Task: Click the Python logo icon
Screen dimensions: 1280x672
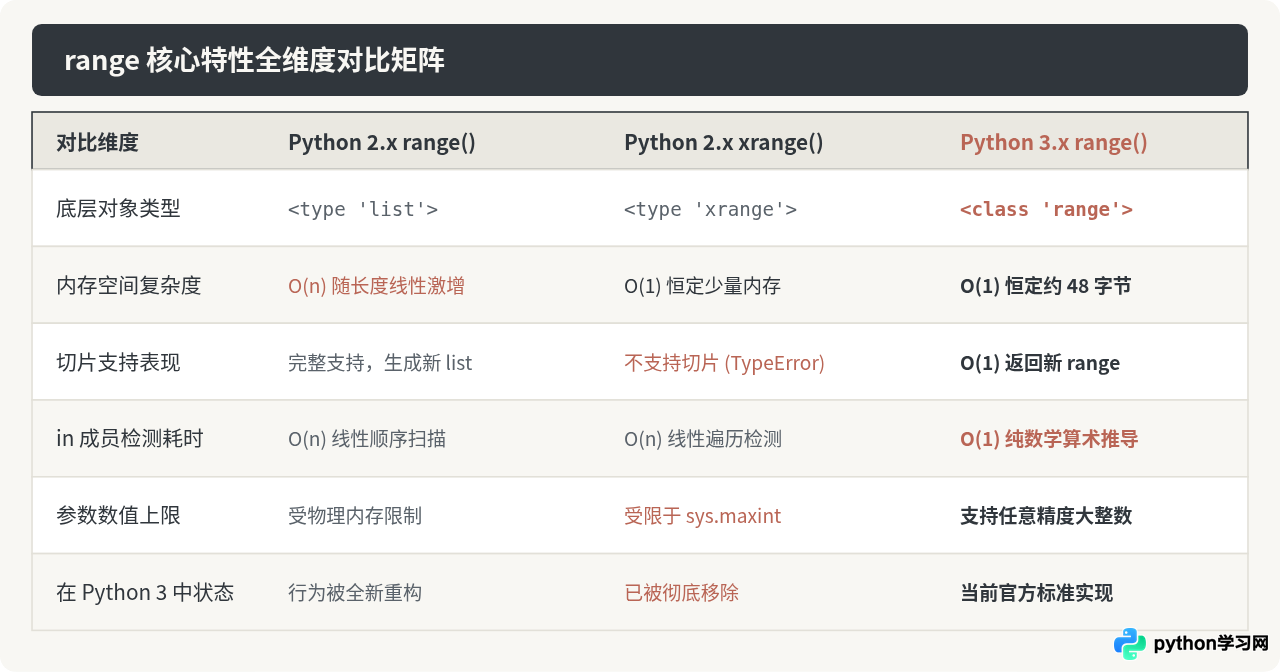Action: [1130, 644]
